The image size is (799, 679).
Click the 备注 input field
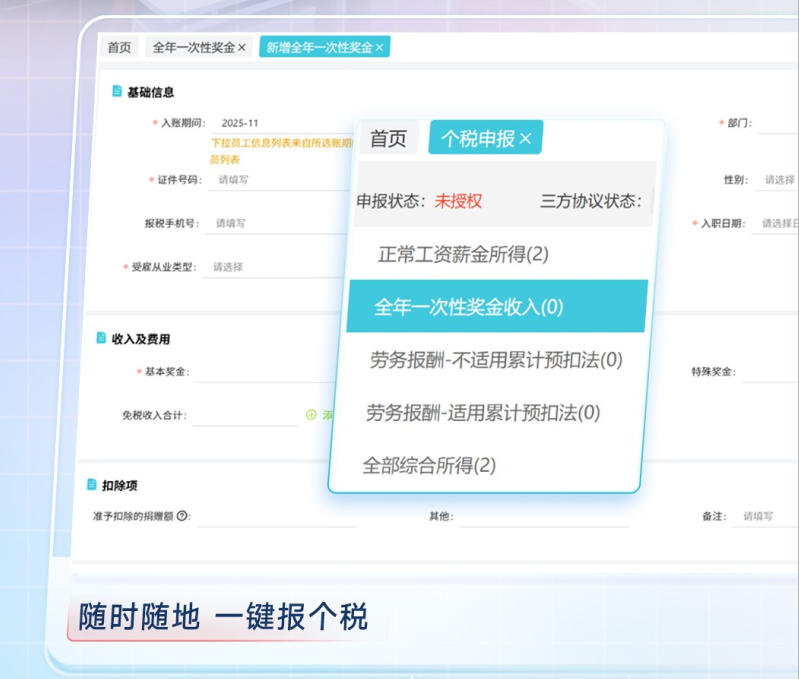(x=765, y=516)
